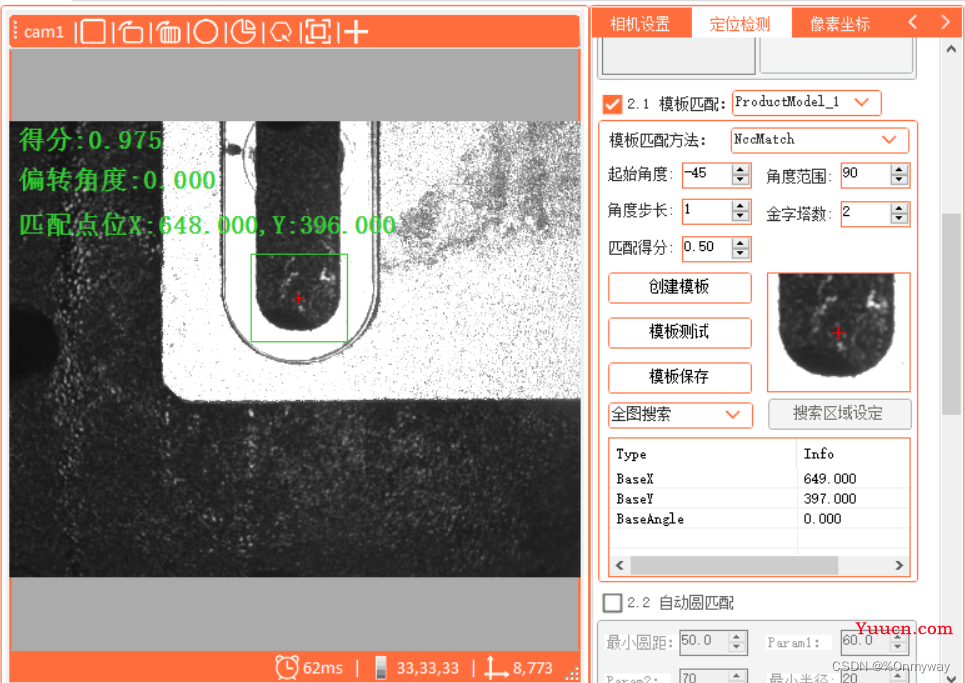Click the fit-image-to-window icon

pos(318,31)
